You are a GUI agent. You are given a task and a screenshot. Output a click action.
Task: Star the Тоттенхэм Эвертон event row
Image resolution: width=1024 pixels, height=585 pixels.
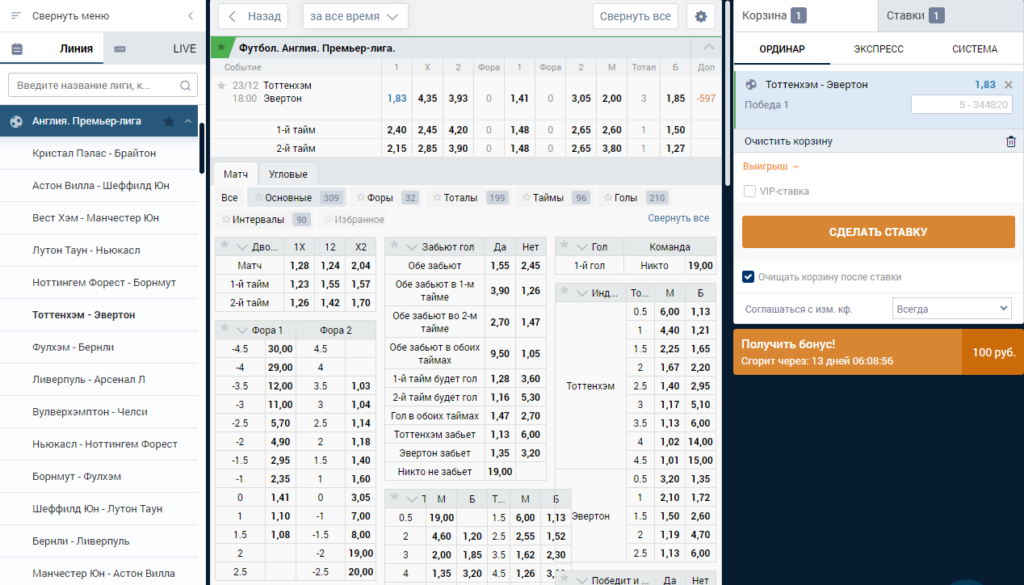tap(221, 86)
